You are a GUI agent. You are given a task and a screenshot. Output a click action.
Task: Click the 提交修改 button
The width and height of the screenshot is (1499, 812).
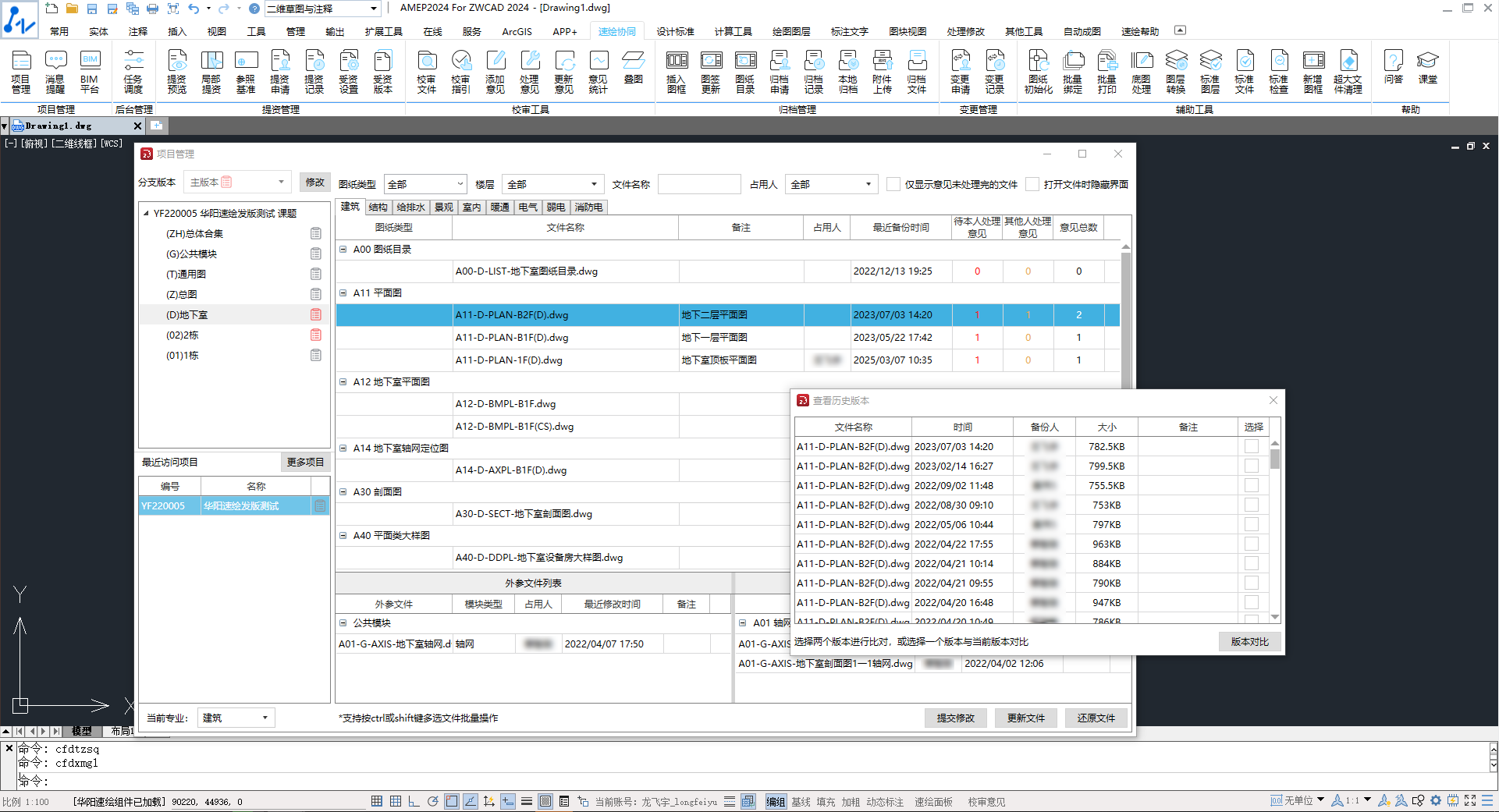click(956, 718)
